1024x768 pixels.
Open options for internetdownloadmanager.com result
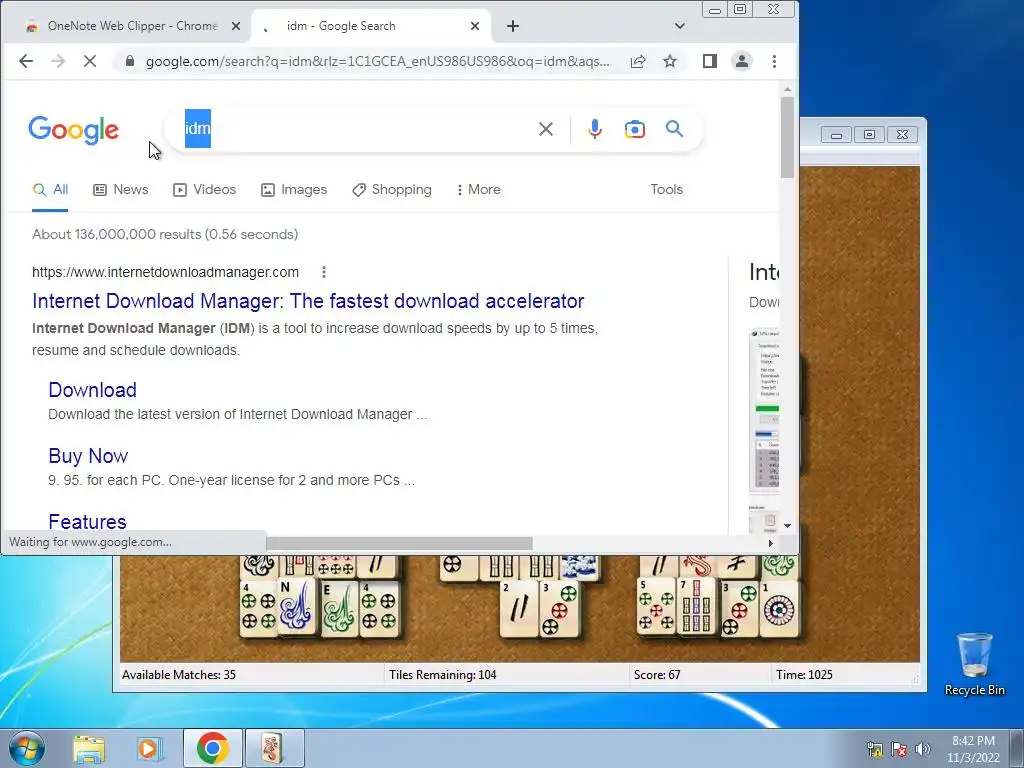point(324,272)
